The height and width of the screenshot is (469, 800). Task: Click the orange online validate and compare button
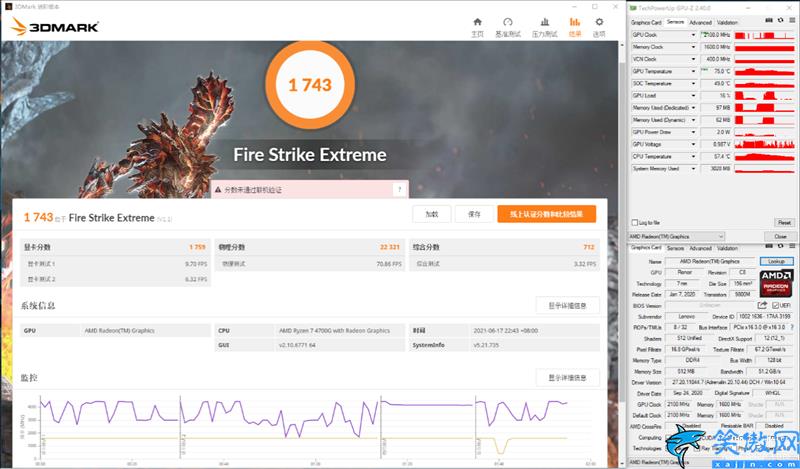point(546,214)
